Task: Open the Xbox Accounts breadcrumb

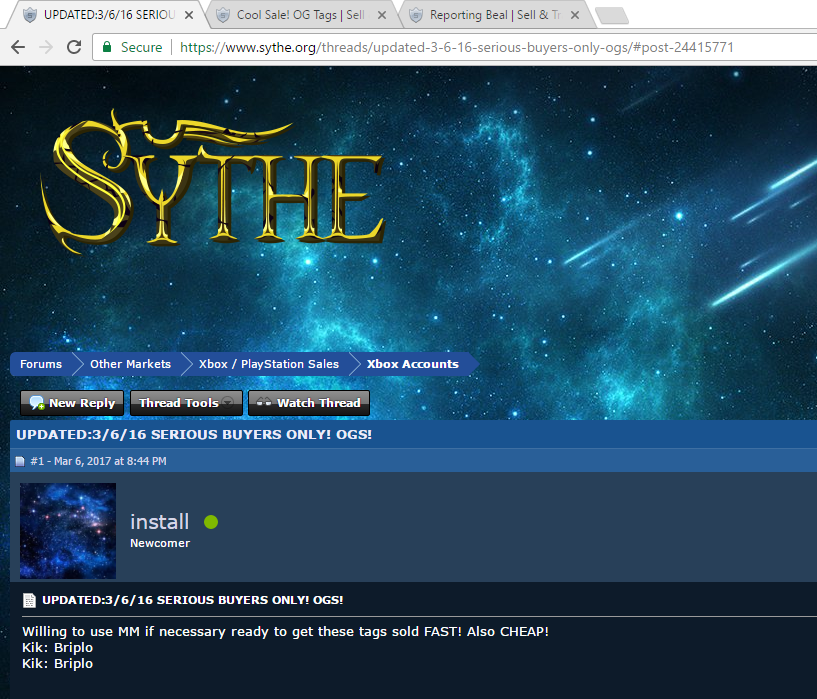Action: (413, 364)
